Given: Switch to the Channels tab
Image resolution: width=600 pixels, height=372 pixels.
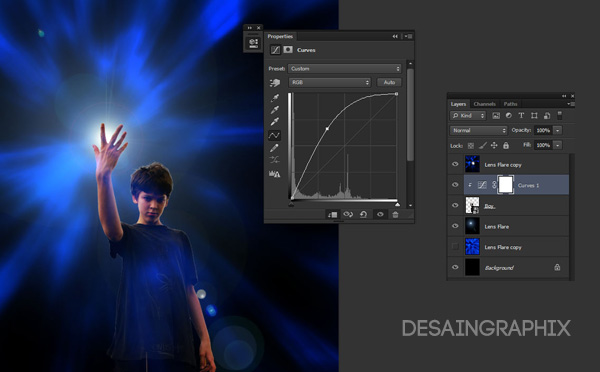Looking at the screenshot, I should pyautogui.click(x=484, y=104).
